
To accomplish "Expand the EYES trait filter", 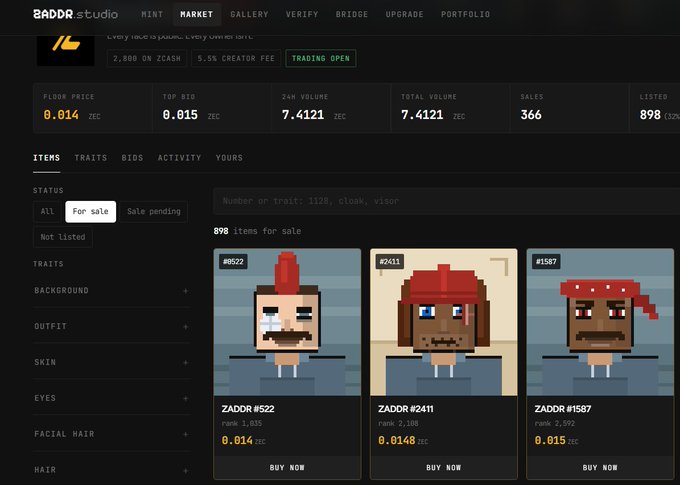I will coord(111,398).
